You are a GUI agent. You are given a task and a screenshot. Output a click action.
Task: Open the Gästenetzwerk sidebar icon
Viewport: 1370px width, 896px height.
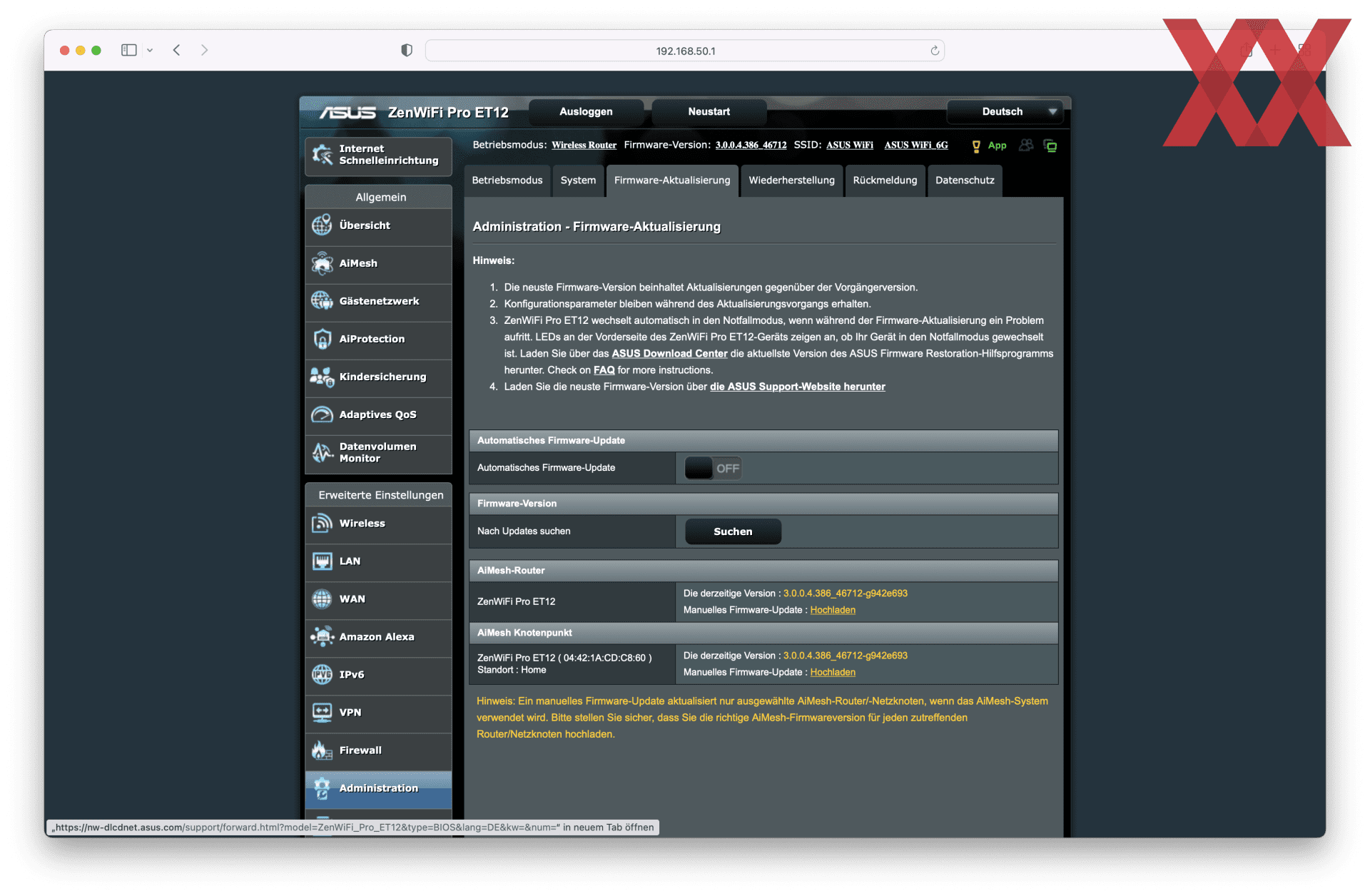click(322, 301)
